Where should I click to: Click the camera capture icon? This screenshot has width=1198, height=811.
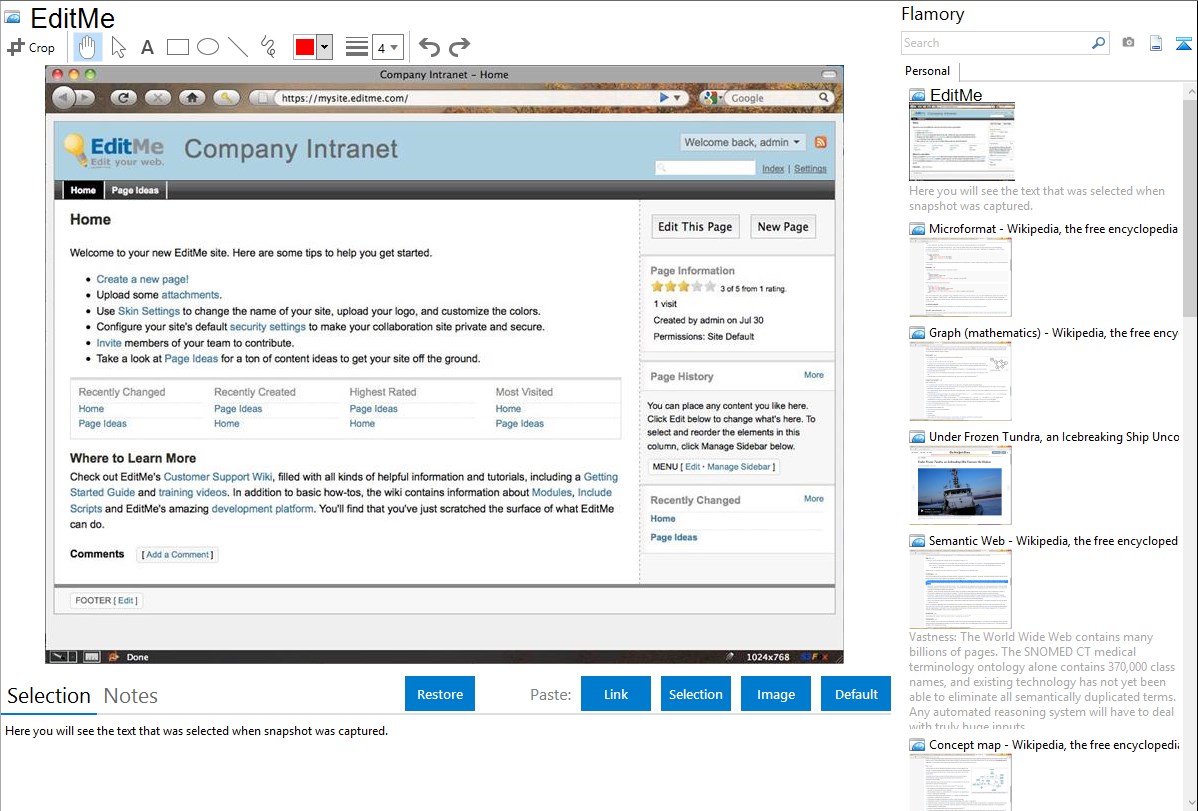point(1128,43)
